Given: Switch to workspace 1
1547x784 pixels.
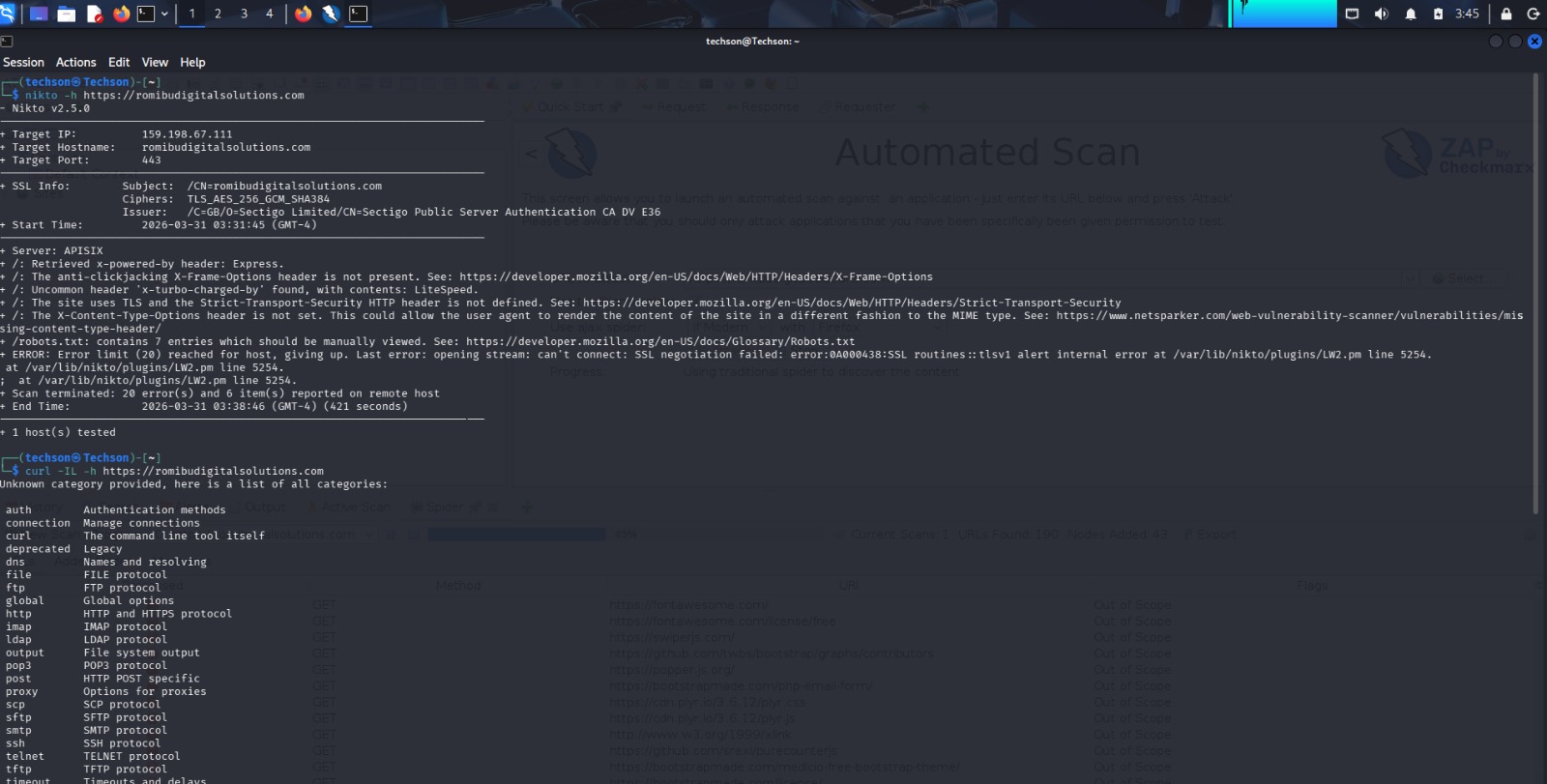Looking at the screenshot, I should pos(191,14).
